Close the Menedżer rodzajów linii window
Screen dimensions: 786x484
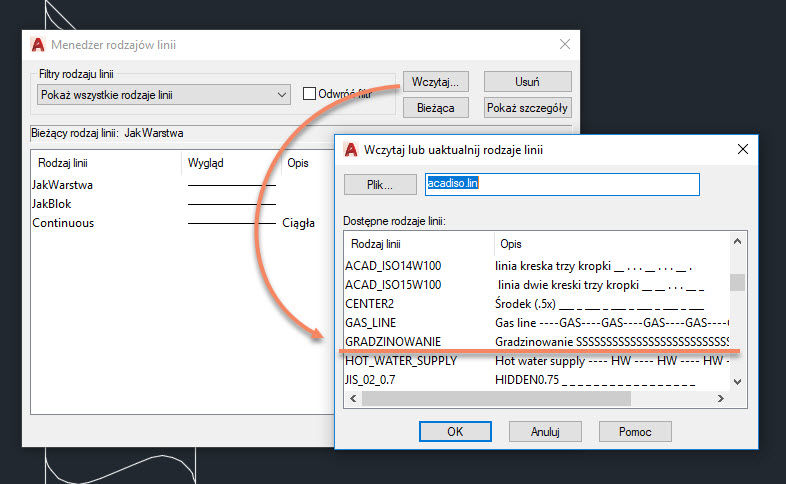point(565,45)
